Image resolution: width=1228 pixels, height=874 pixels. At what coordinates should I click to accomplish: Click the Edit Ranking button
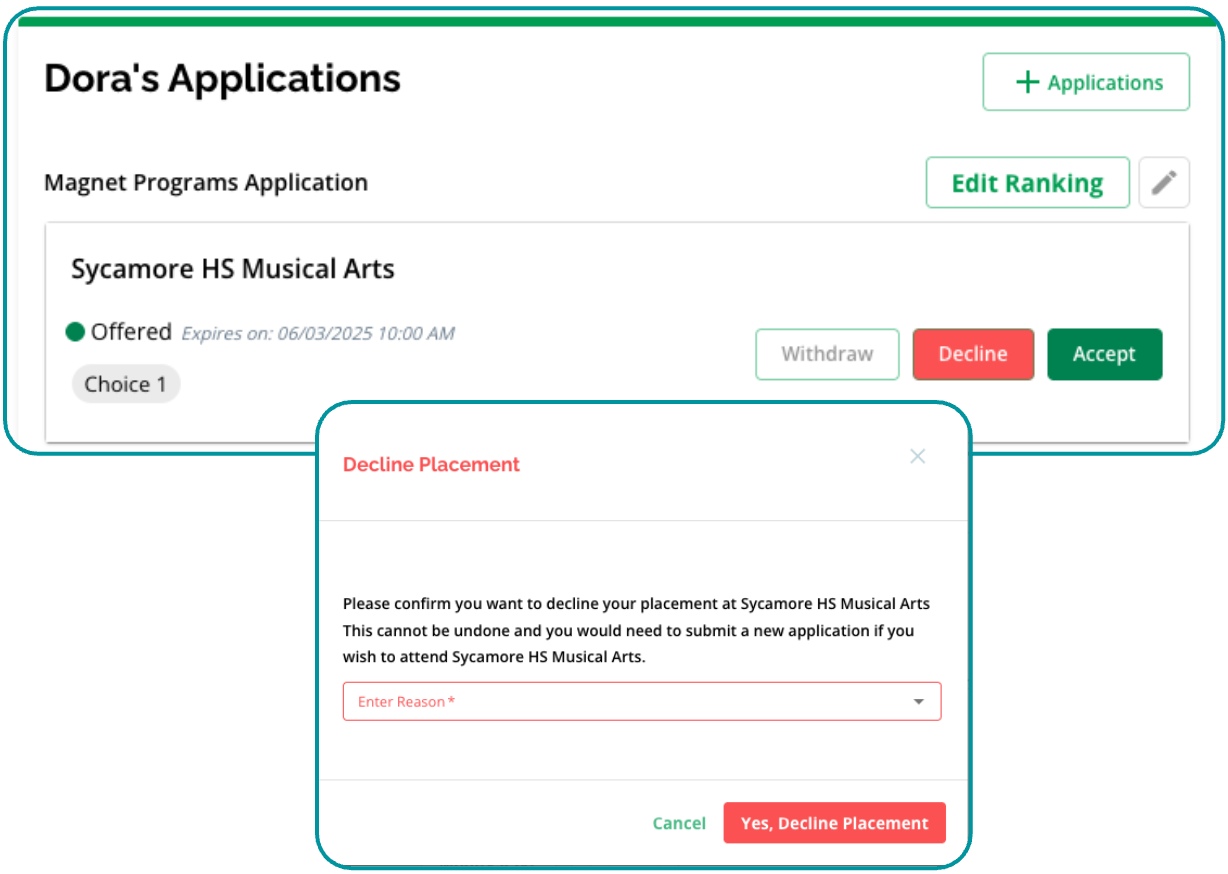[x=1027, y=183]
